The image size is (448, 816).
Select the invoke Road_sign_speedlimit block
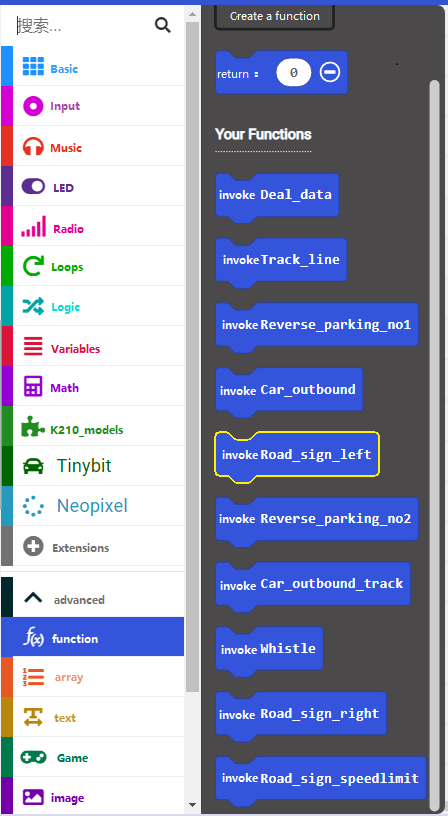click(x=321, y=778)
